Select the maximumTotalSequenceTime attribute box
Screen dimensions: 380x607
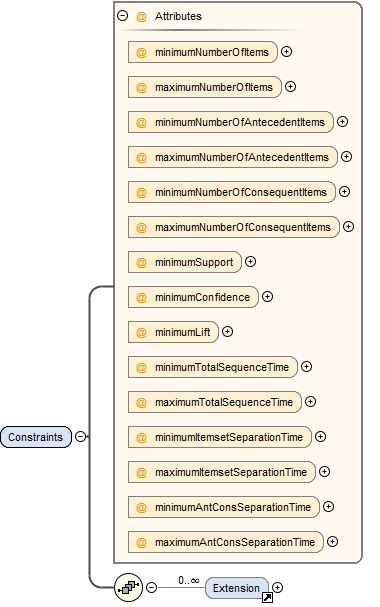coord(215,402)
